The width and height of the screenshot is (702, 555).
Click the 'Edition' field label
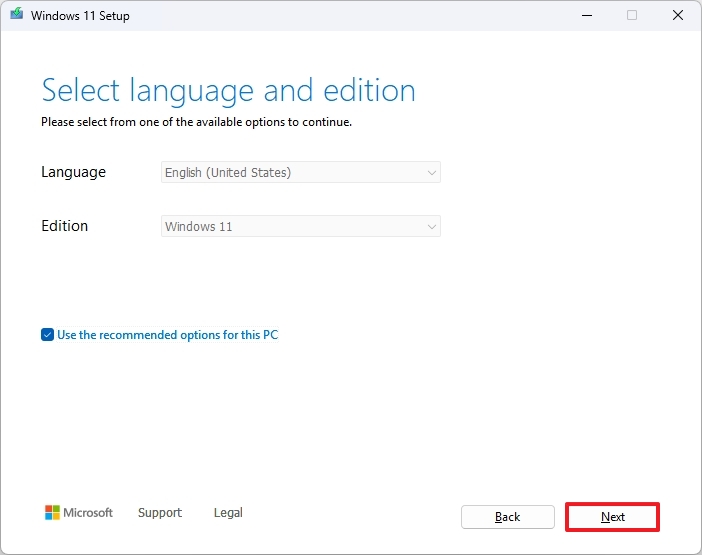coord(65,226)
